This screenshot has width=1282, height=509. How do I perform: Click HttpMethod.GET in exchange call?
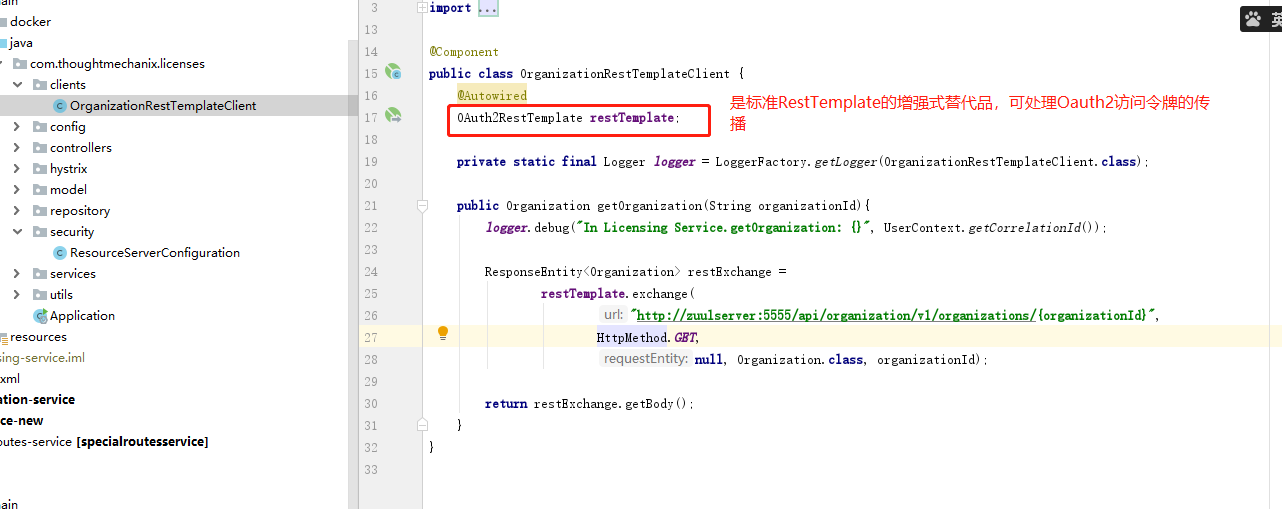tap(645, 338)
